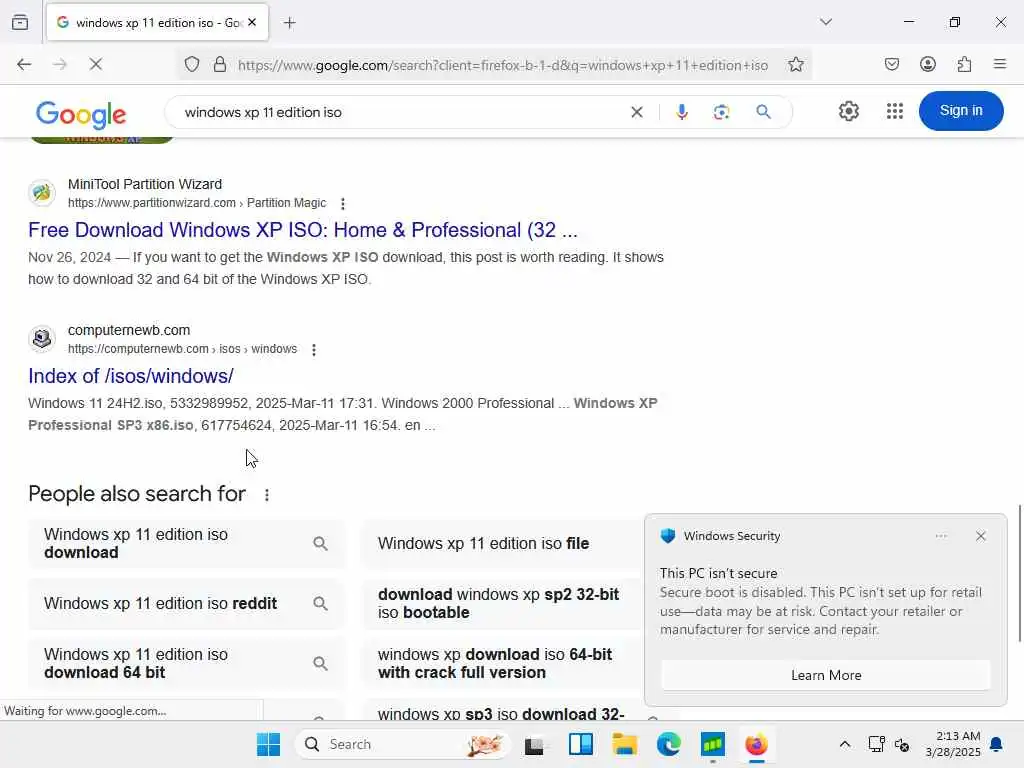Submit search with the magnifier icon
The height and width of the screenshot is (768, 1024).
coord(763,112)
